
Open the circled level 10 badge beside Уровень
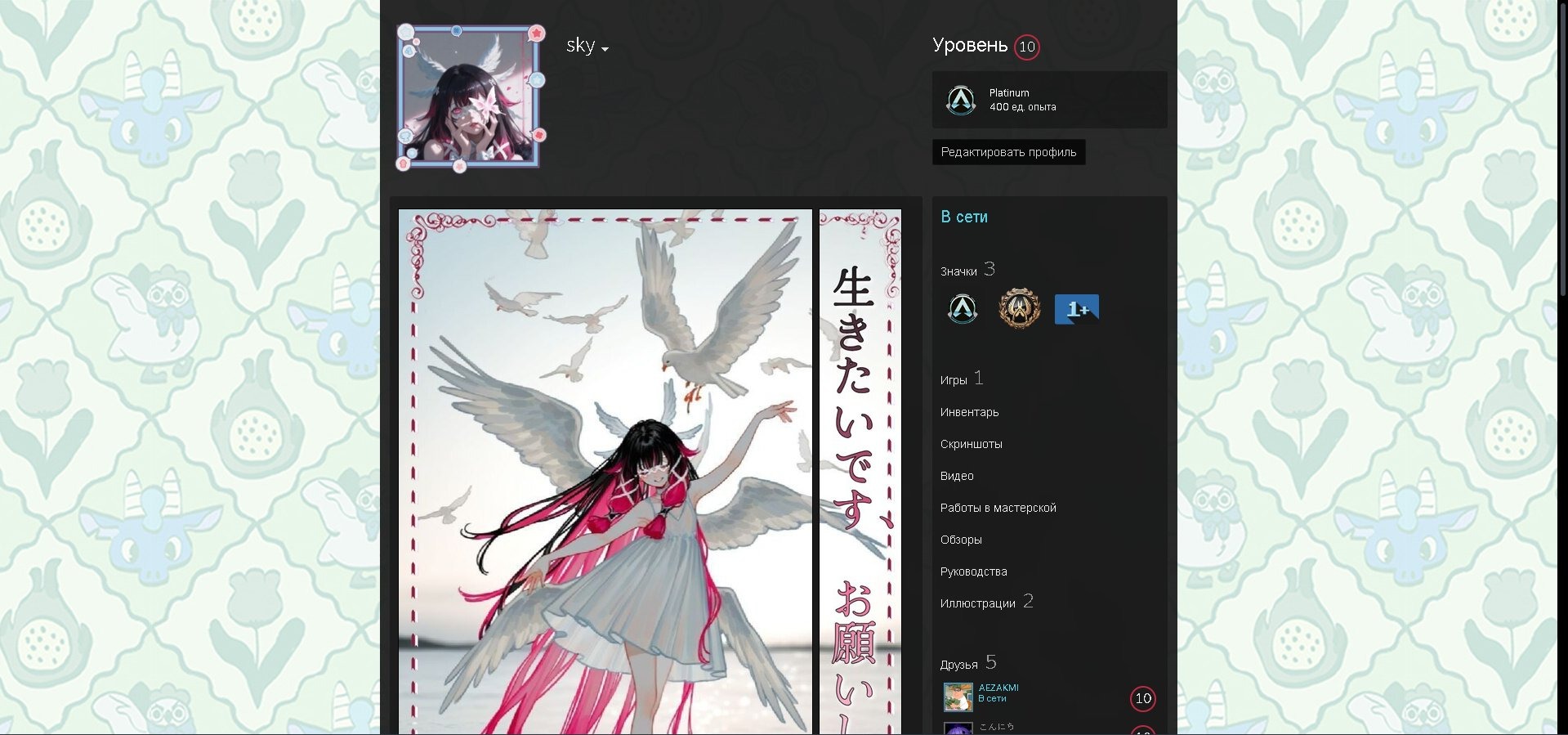click(x=1027, y=47)
